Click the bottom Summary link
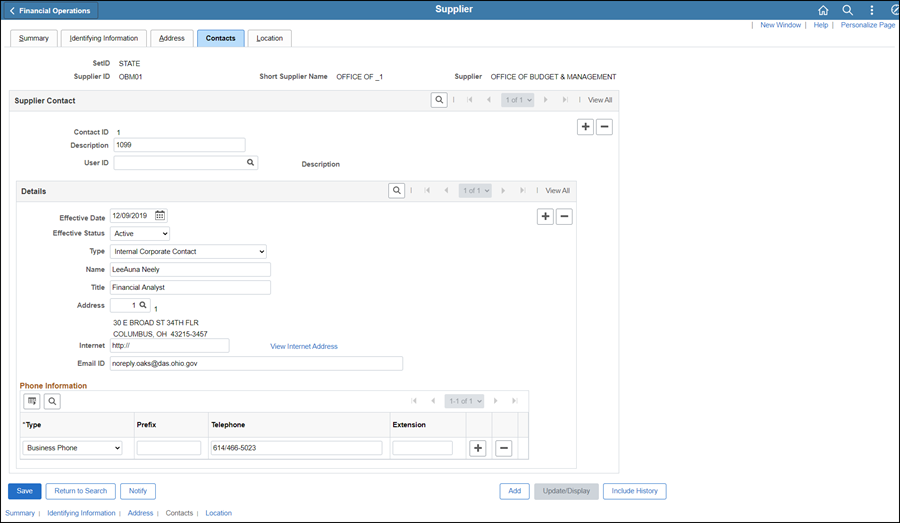Screen dimensions: 900x523 pyautogui.click(x=20, y=513)
